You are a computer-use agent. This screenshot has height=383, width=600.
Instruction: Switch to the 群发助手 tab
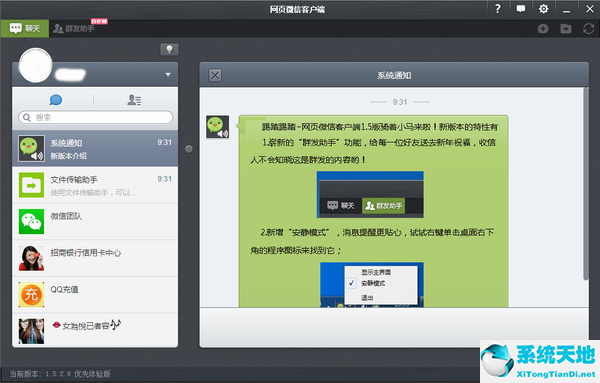click(x=74, y=28)
